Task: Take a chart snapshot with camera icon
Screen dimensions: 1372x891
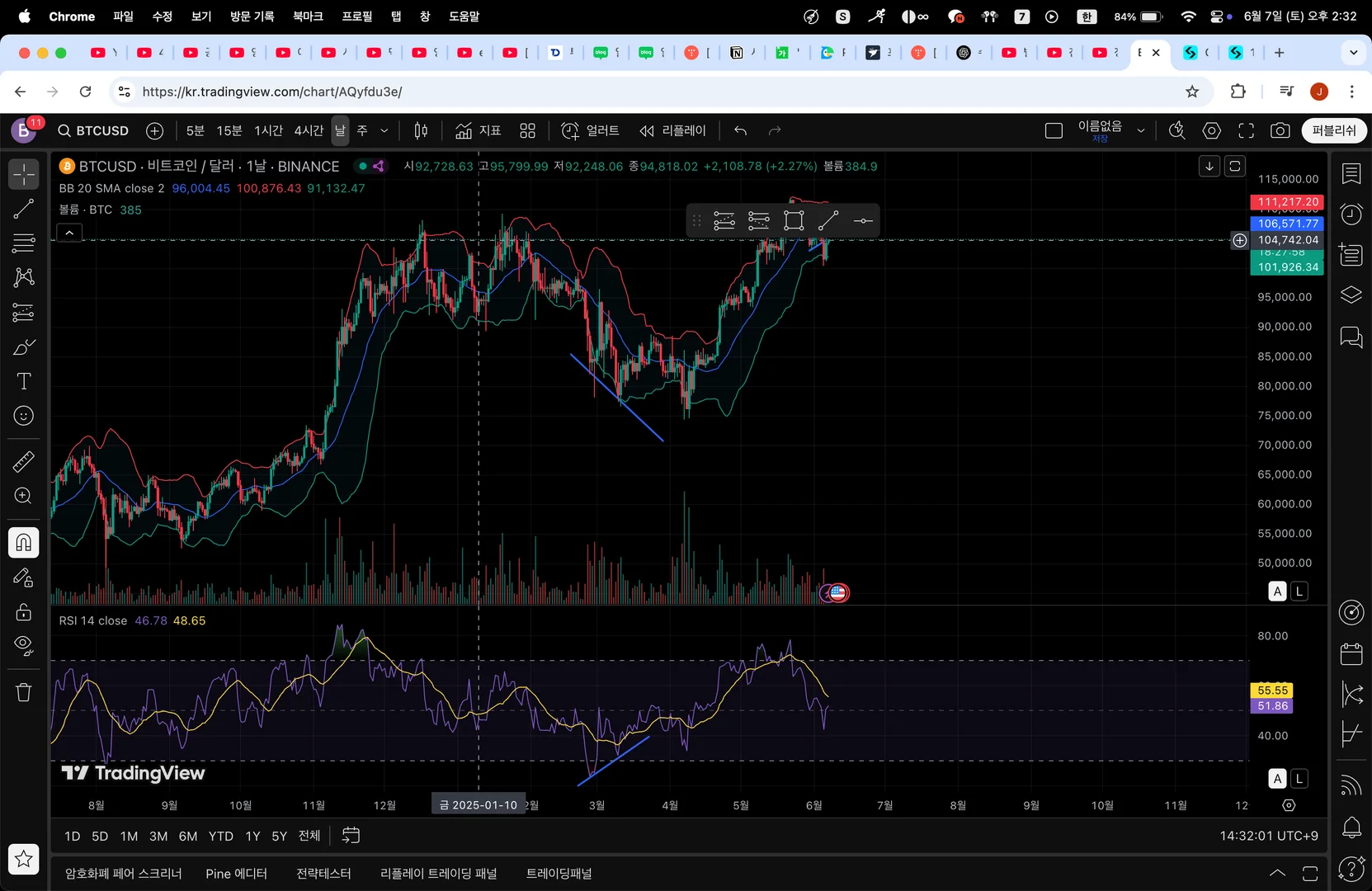Action: click(1280, 130)
